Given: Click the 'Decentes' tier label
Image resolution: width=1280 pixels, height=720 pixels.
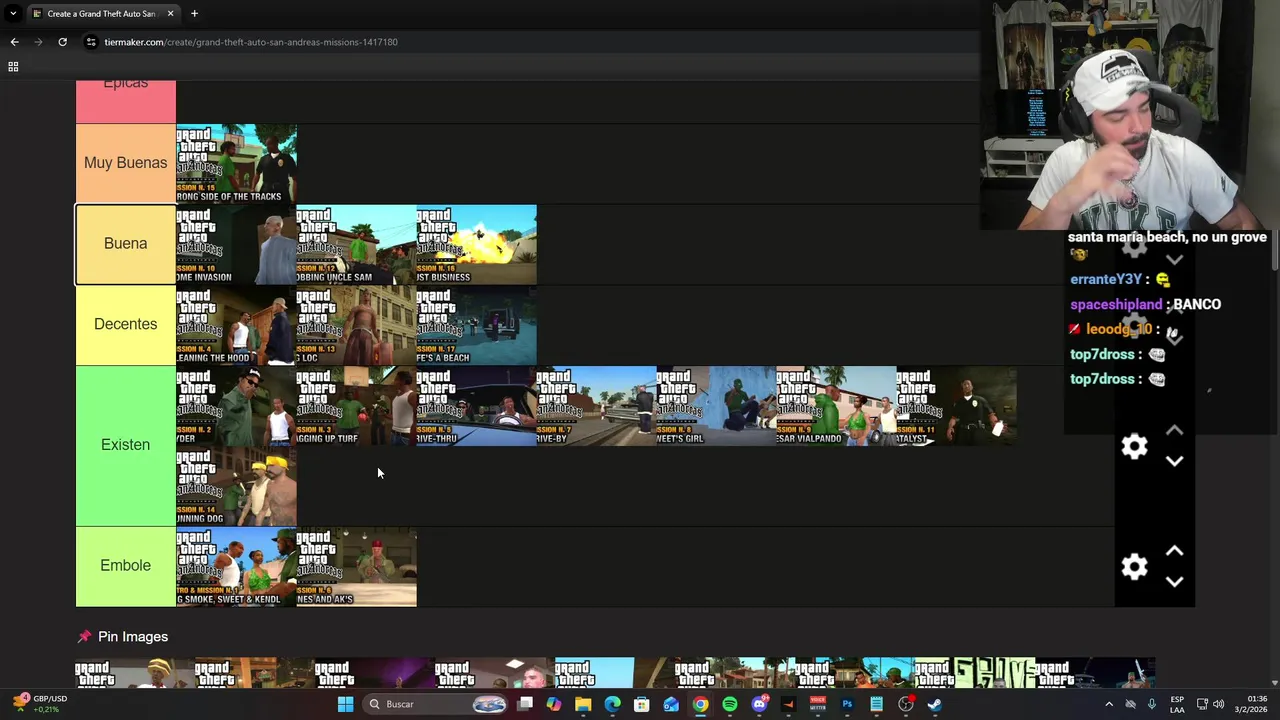Looking at the screenshot, I should pyautogui.click(x=126, y=325).
